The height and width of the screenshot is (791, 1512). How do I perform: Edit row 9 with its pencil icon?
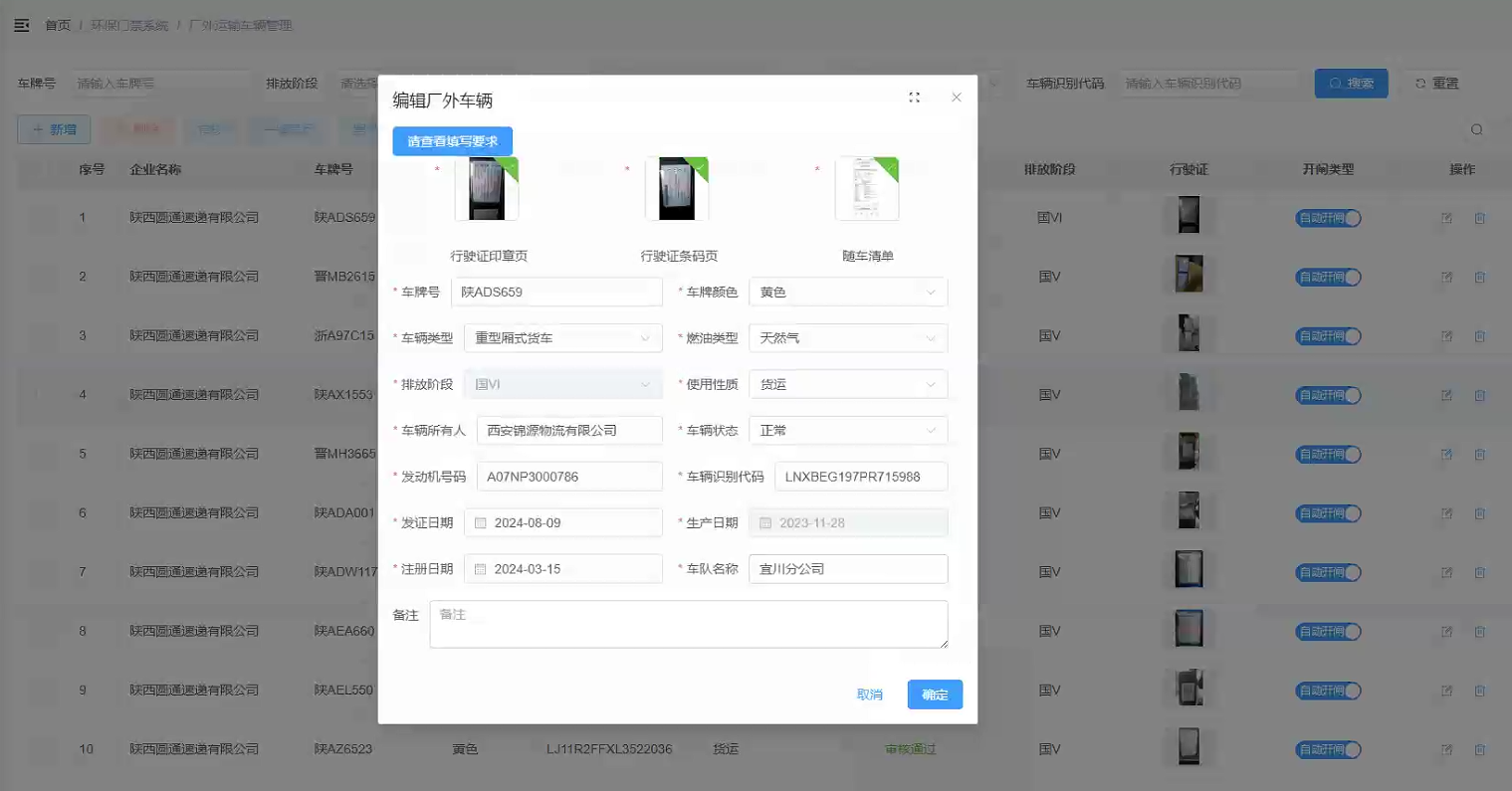click(x=1447, y=691)
